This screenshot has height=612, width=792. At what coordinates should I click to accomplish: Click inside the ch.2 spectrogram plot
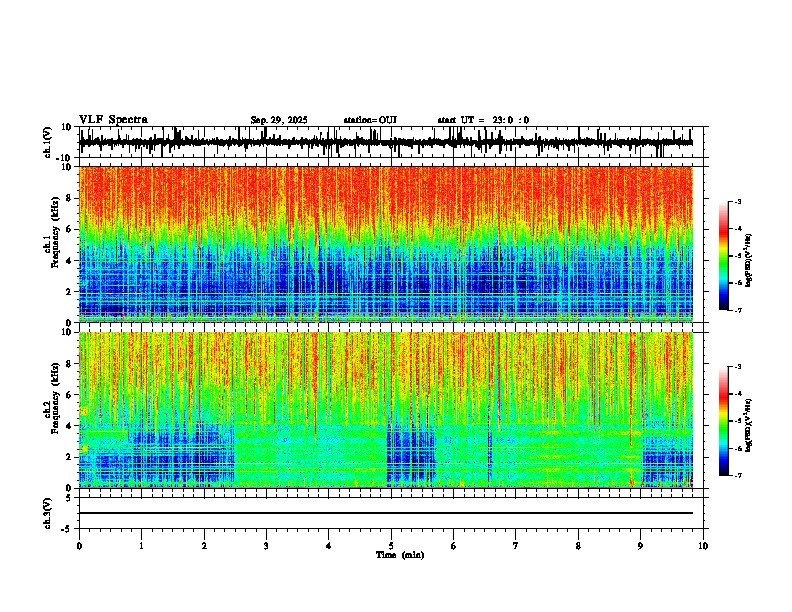click(386, 410)
